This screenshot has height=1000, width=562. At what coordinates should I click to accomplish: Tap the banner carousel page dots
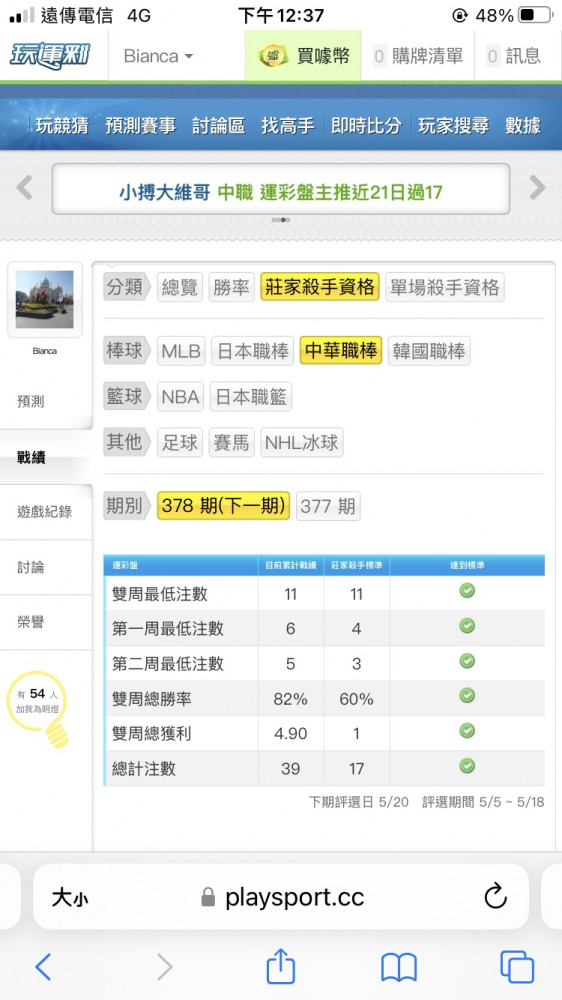point(281,219)
